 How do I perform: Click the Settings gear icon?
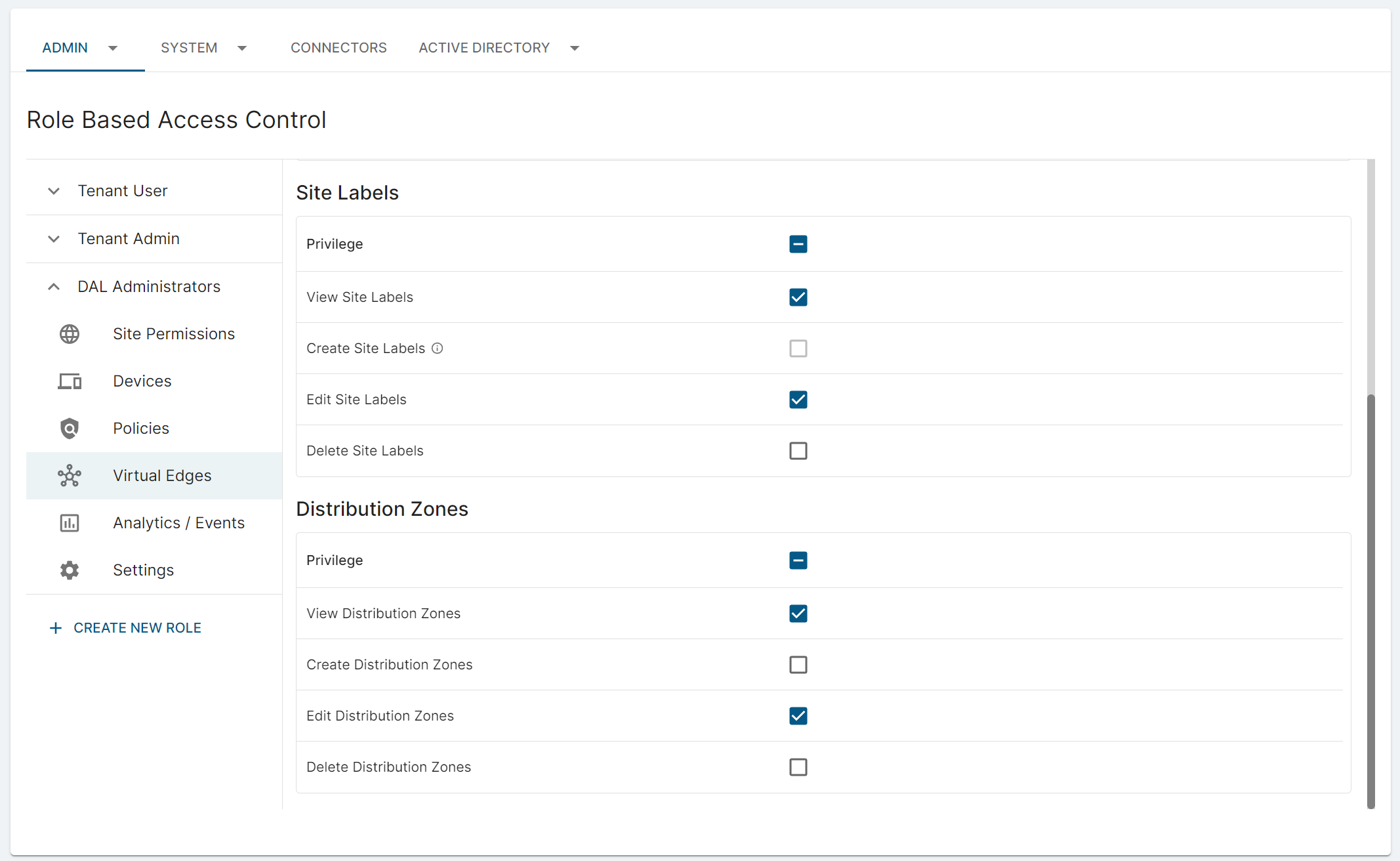70,570
